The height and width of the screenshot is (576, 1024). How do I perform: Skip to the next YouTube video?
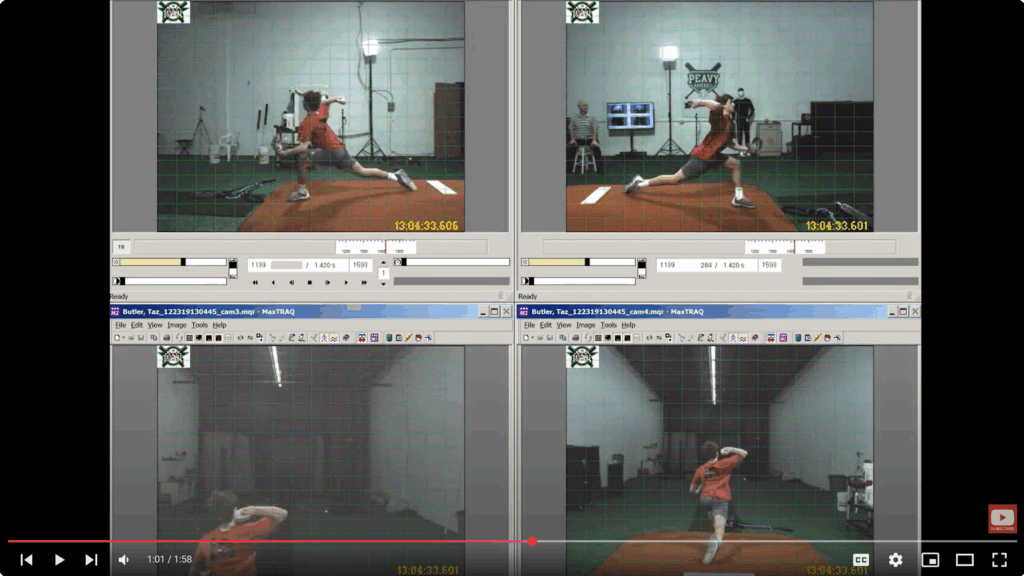[x=91, y=560]
